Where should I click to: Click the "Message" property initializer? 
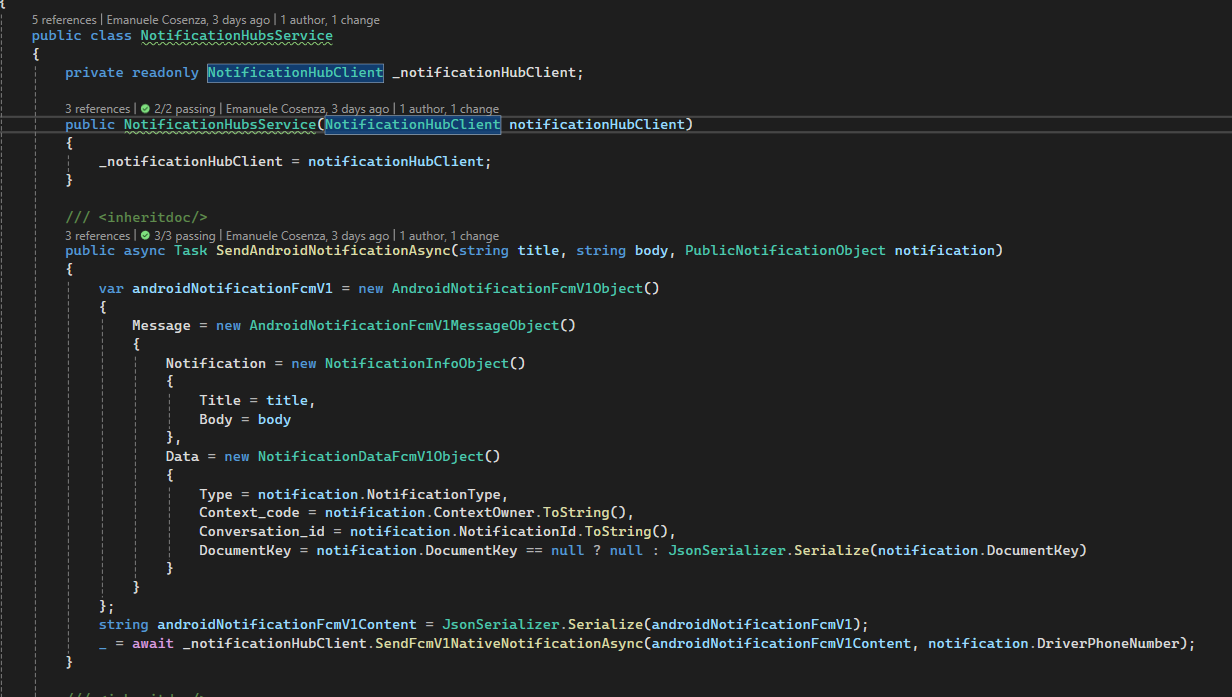tap(161, 325)
